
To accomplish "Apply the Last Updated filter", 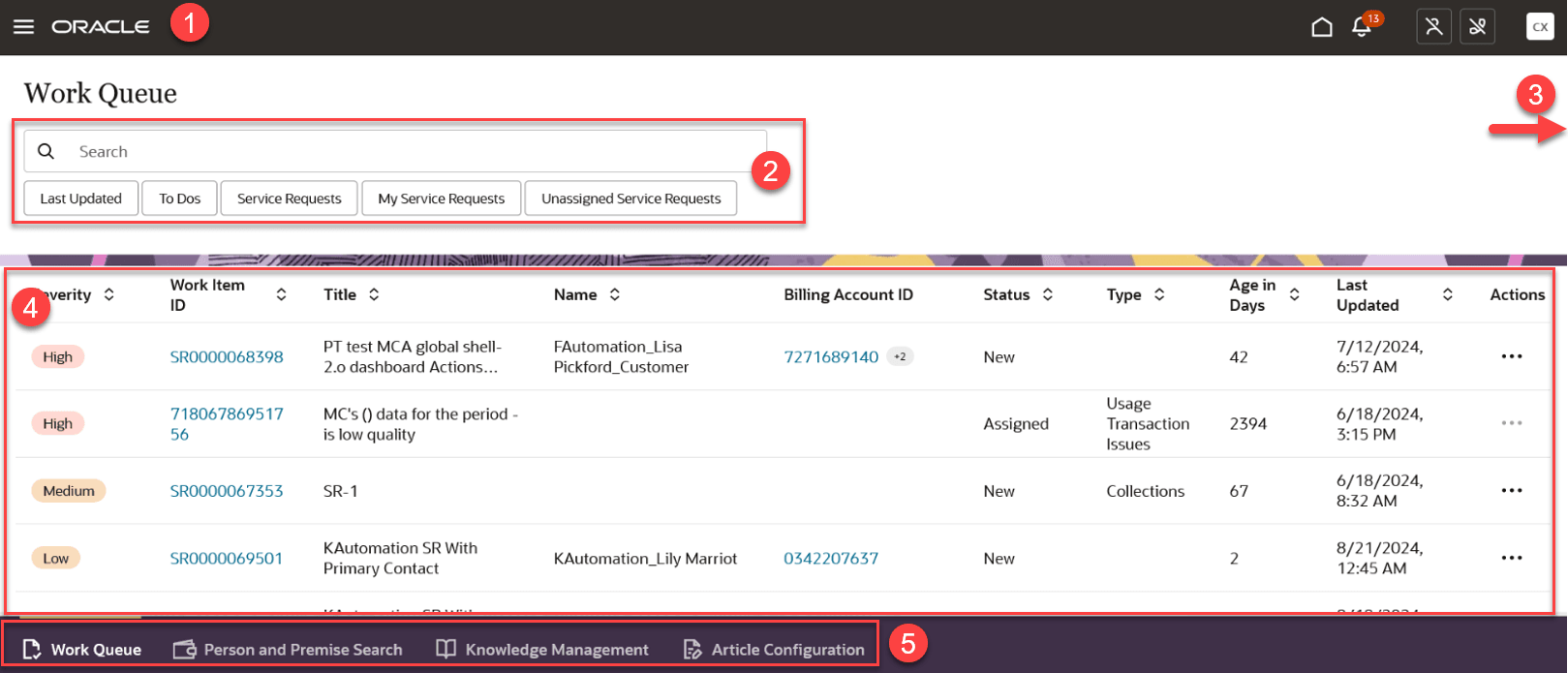I will click(x=81, y=199).
